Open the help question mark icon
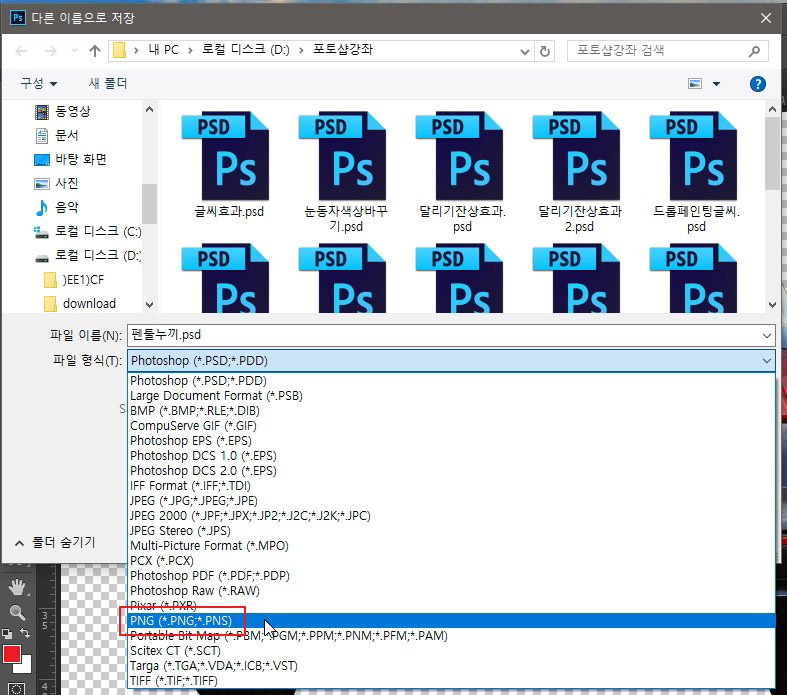The width and height of the screenshot is (787, 695). tap(757, 84)
